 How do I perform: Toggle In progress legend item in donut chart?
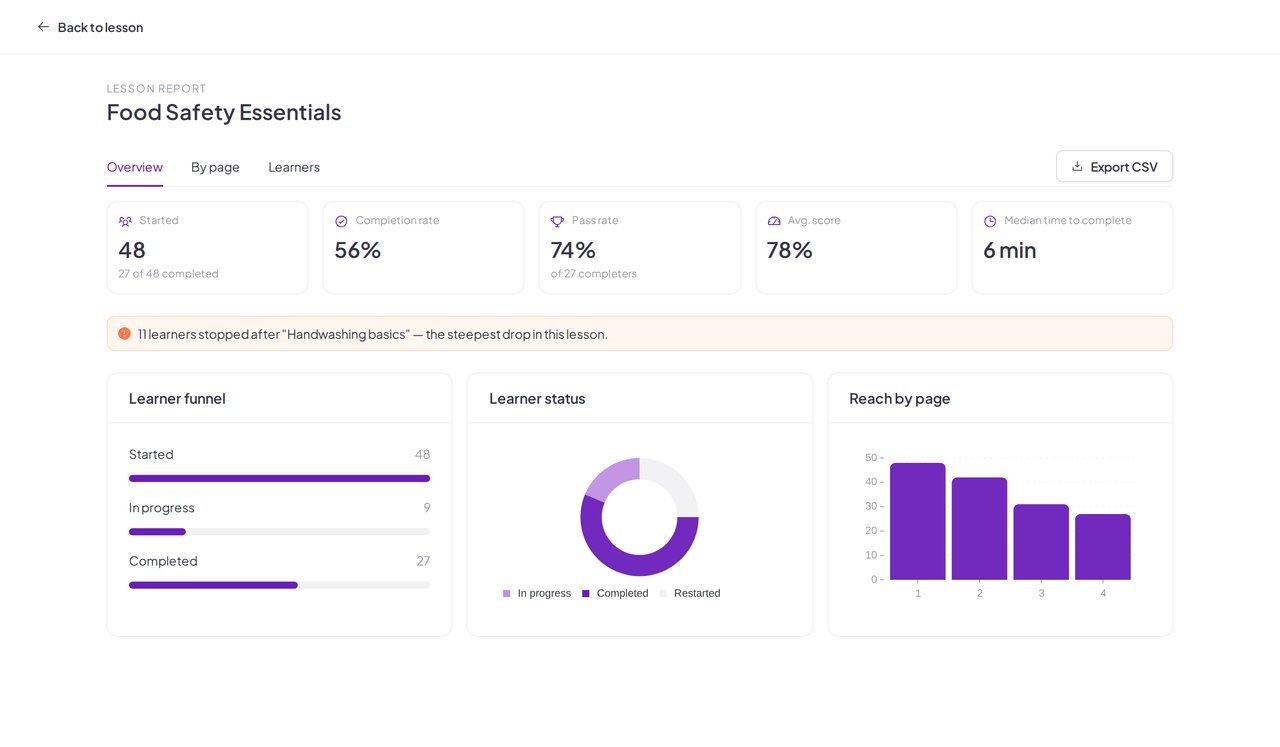pyautogui.click(x=537, y=593)
